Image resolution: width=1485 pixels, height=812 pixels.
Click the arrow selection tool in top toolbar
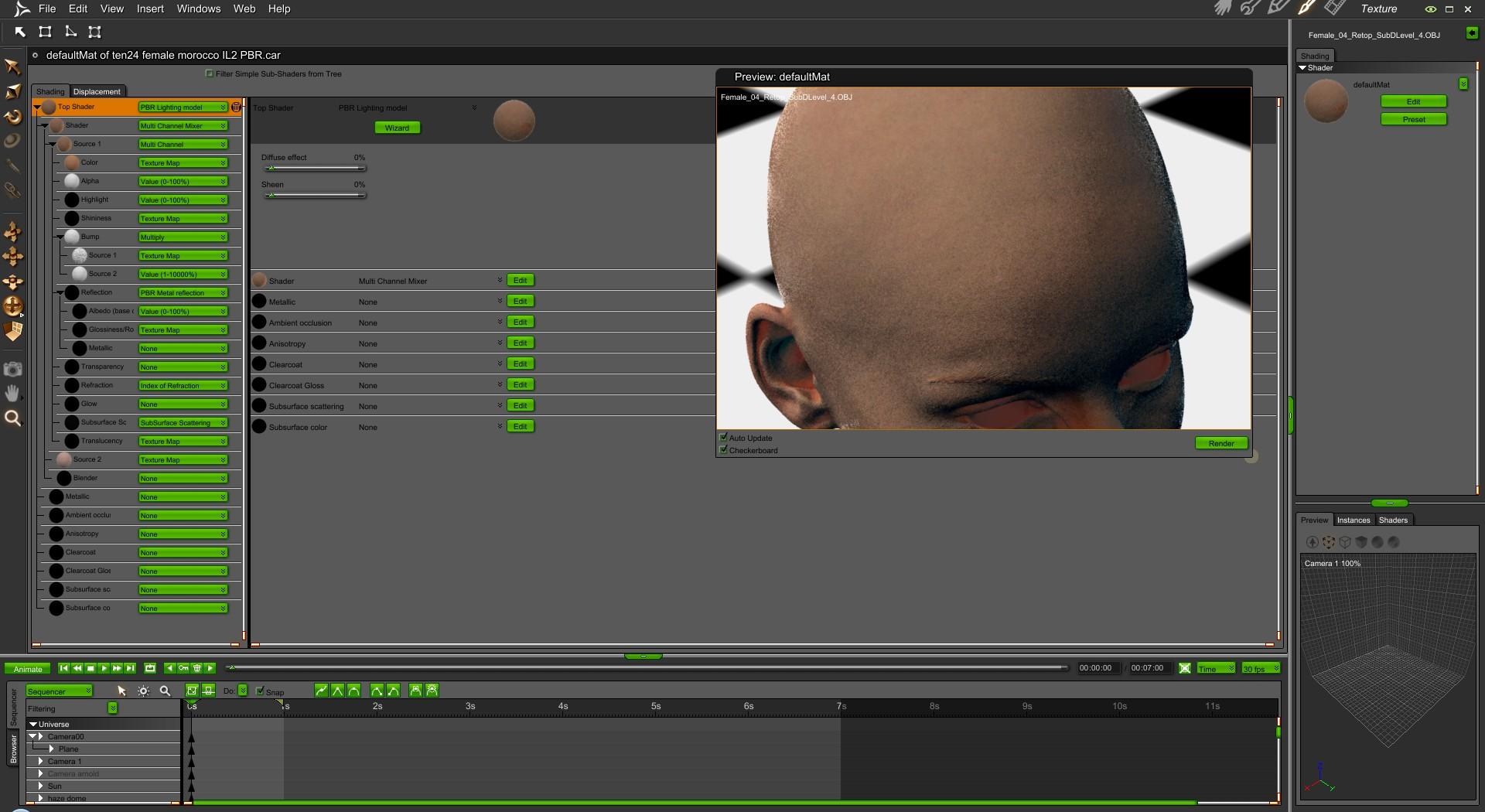click(20, 32)
